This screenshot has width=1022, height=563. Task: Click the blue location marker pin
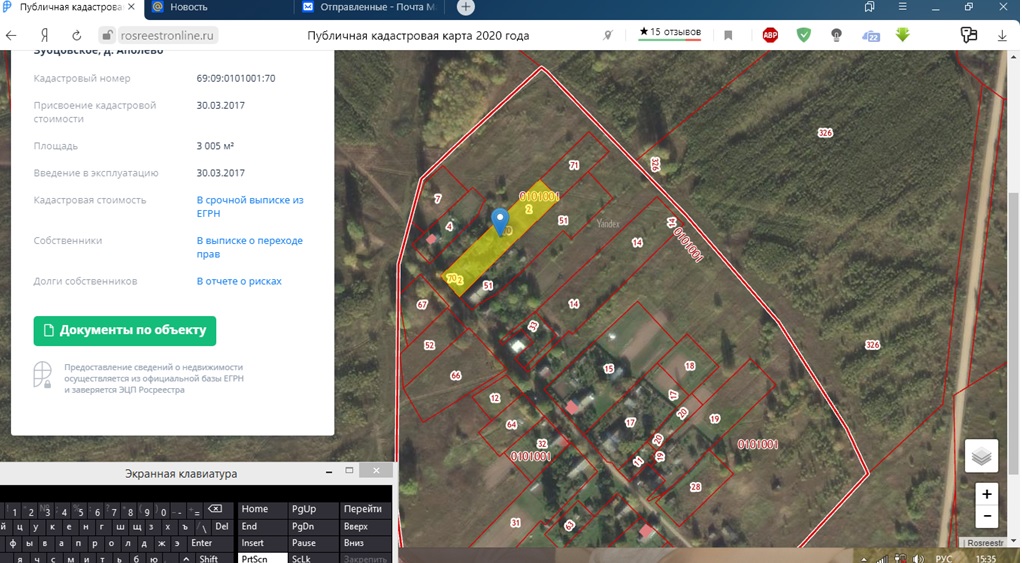pyautogui.click(x=500, y=222)
